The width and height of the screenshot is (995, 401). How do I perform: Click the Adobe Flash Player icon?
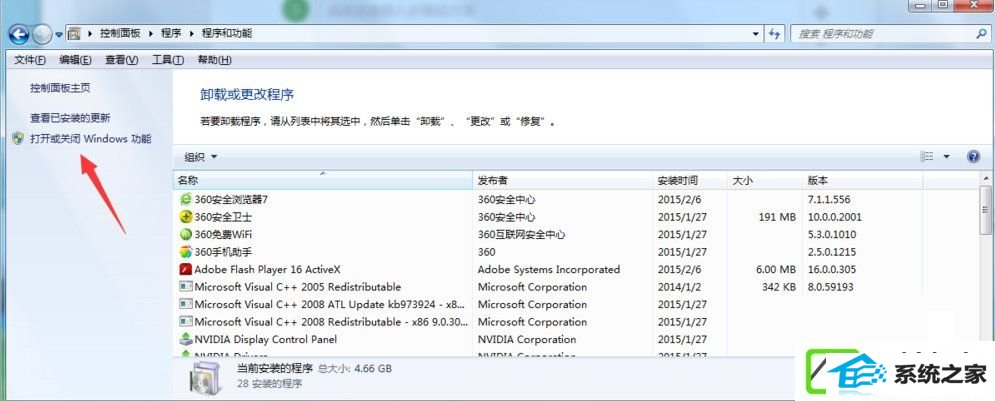coord(185,269)
